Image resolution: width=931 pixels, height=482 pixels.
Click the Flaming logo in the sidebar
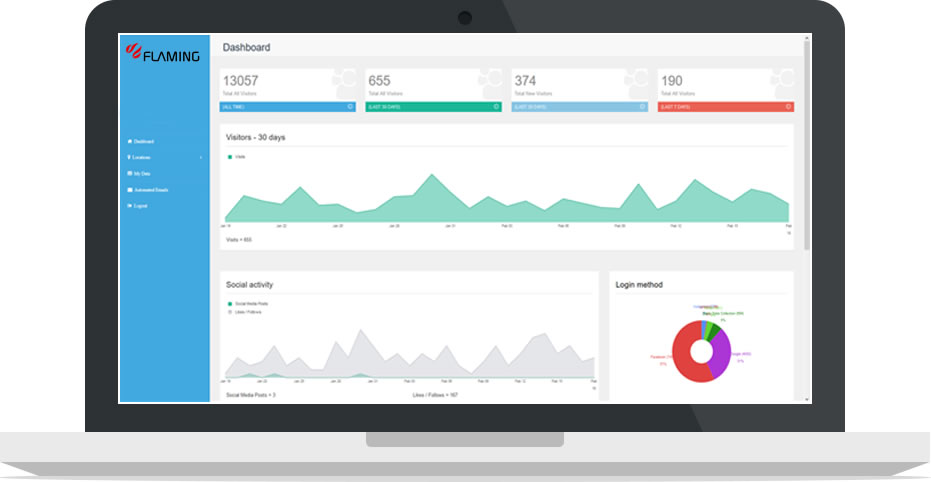(x=162, y=53)
